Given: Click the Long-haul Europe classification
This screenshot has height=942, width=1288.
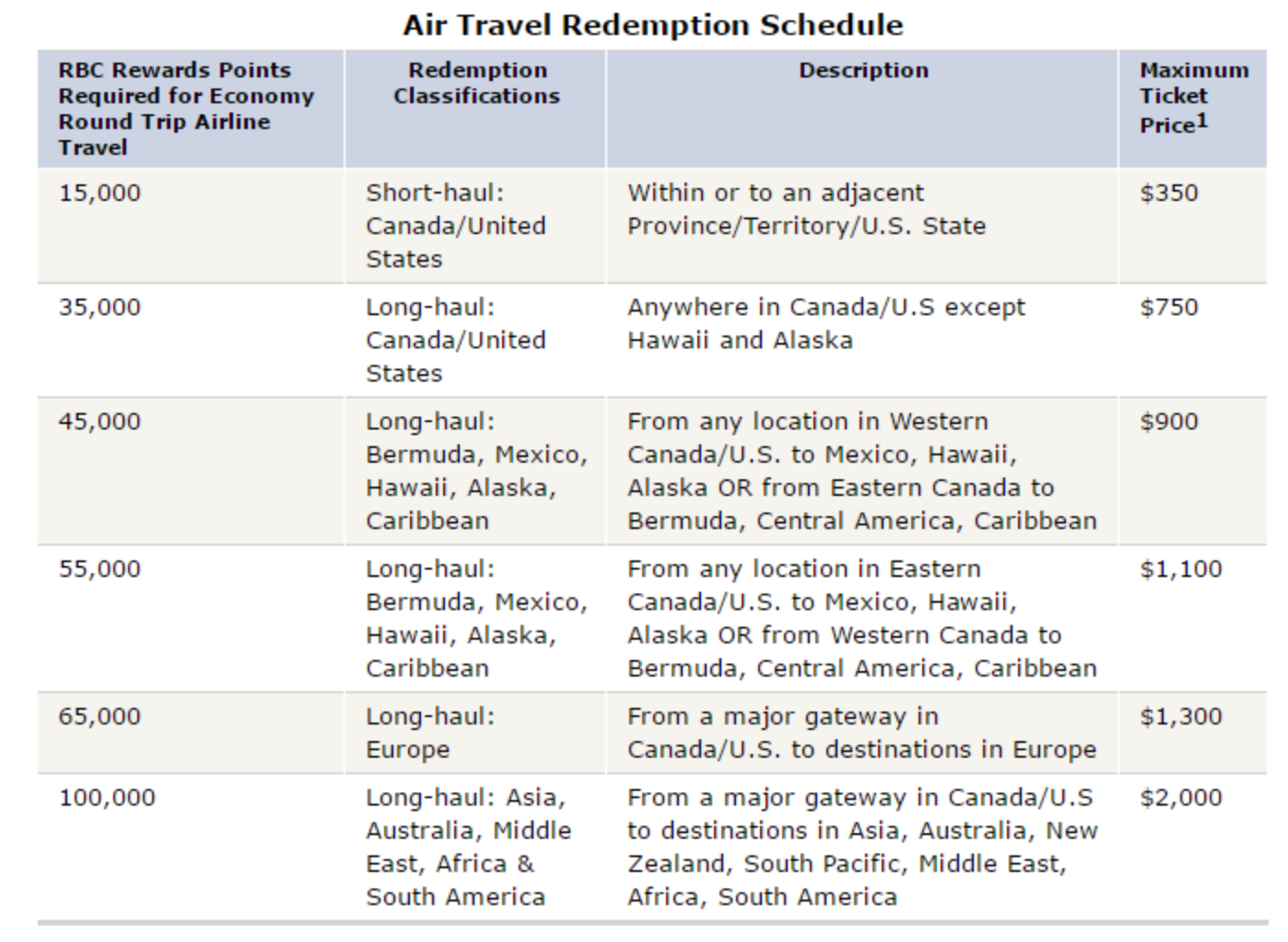Looking at the screenshot, I should pos(429,733).
